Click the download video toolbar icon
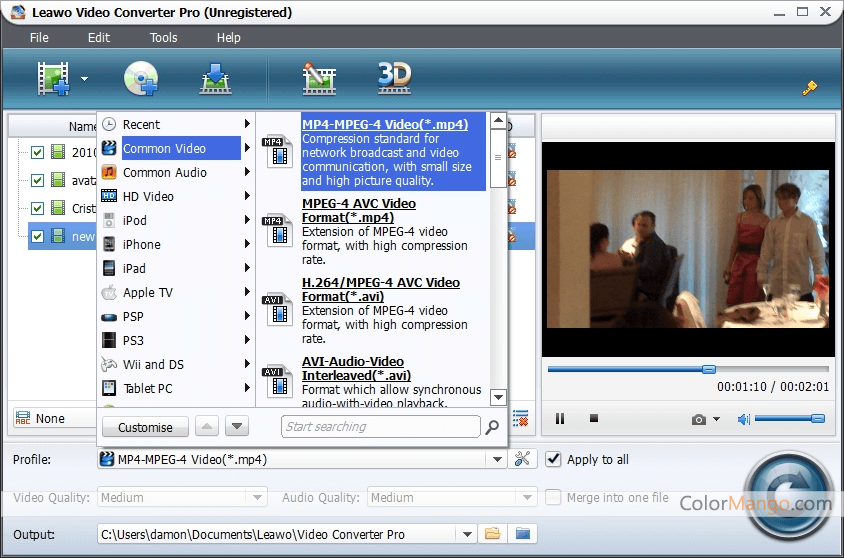Image resolution: width=844 pixels, height=558 pixels. pyautogui.click(x=215, y=78)
